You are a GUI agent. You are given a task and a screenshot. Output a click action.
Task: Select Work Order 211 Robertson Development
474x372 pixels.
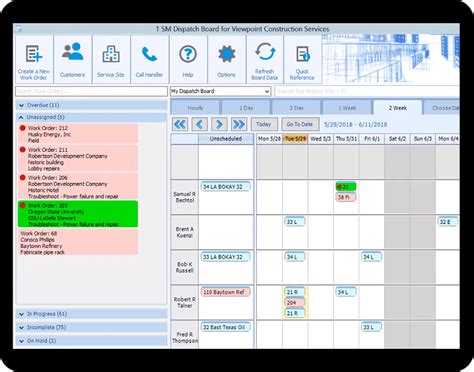[78, 159]
